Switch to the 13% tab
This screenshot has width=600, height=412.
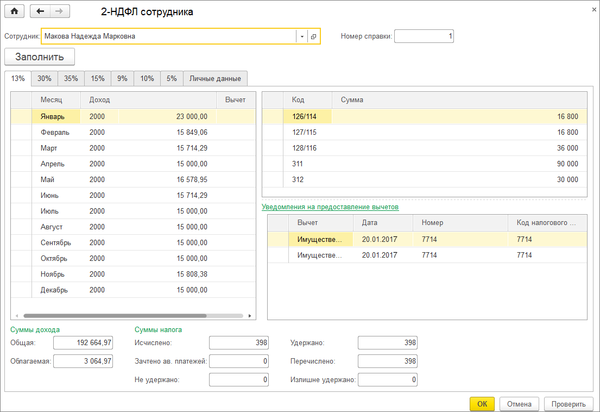[x=18, y=78]
